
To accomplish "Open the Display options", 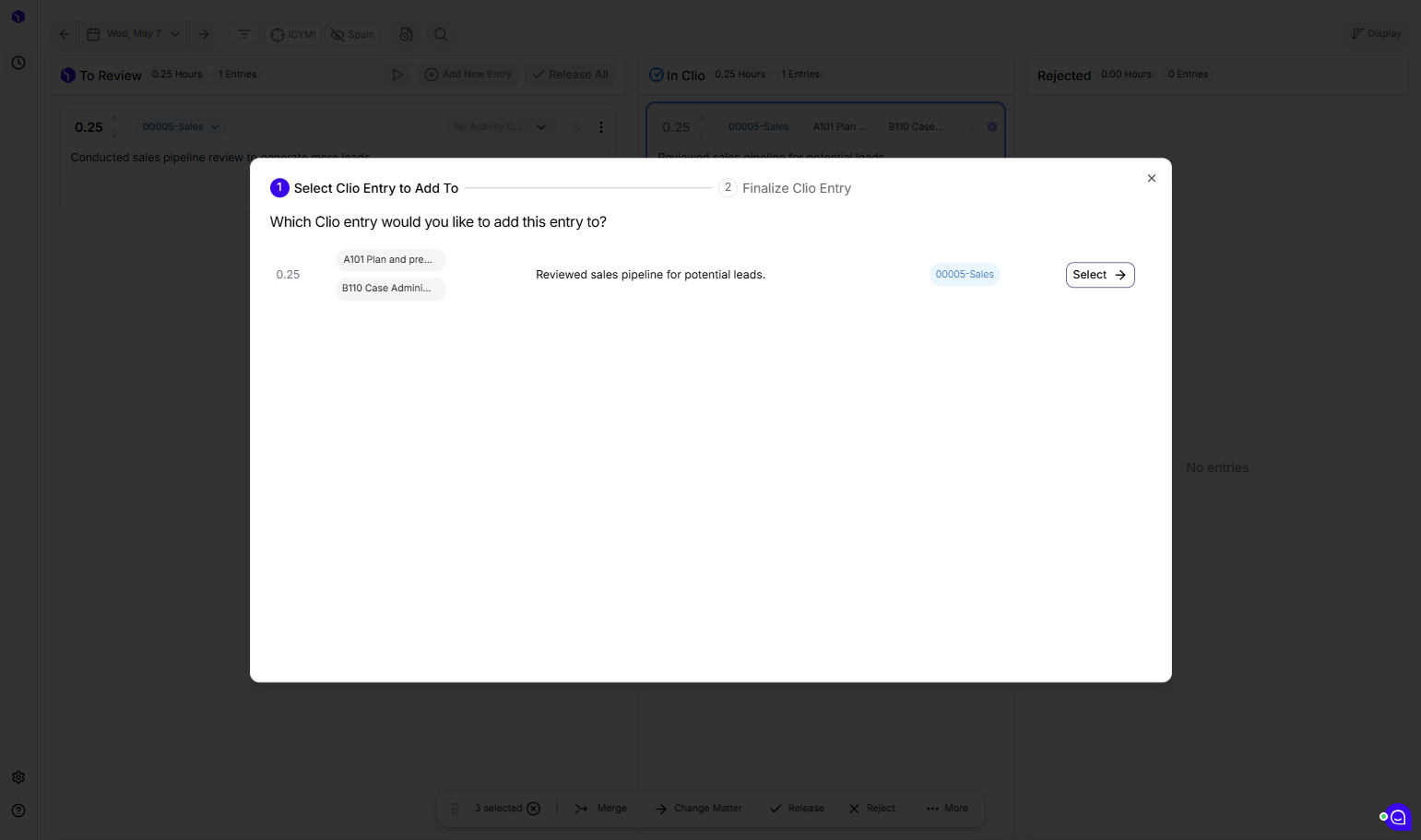I will [1376, 34].
